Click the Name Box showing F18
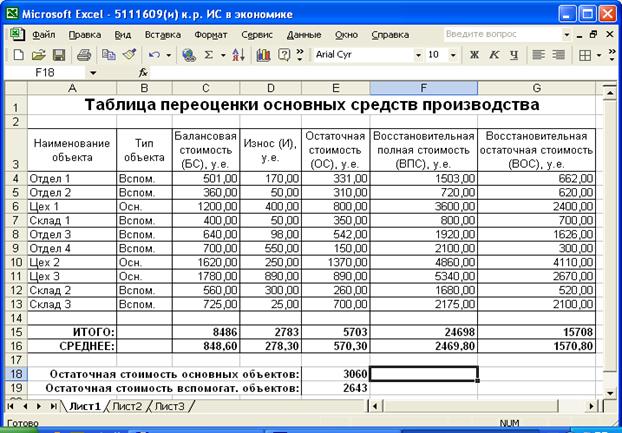622x433 pixels. (x=45, y=73)
